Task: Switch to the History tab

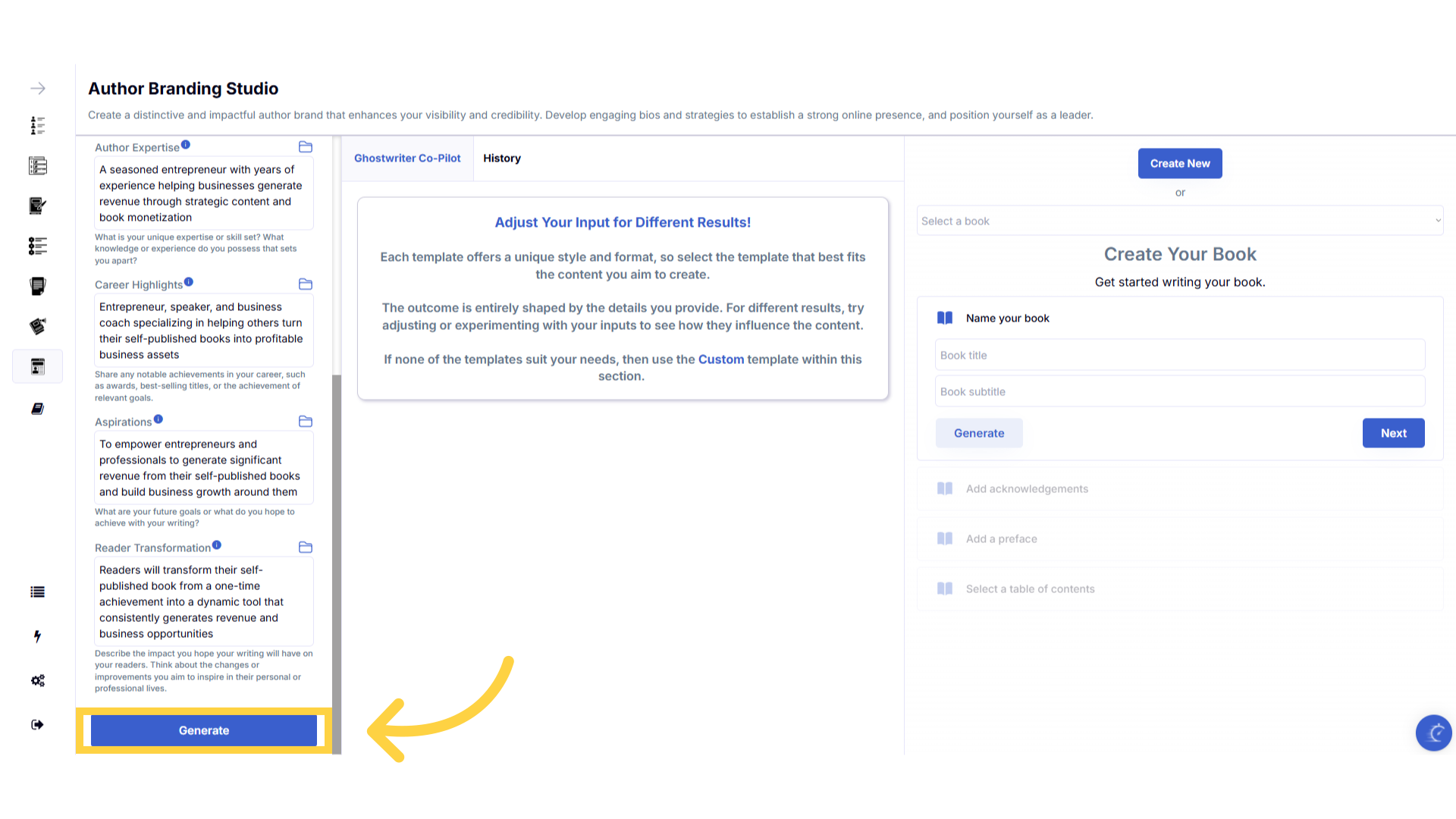Action: pyautogui.click(x=502, y=158)
